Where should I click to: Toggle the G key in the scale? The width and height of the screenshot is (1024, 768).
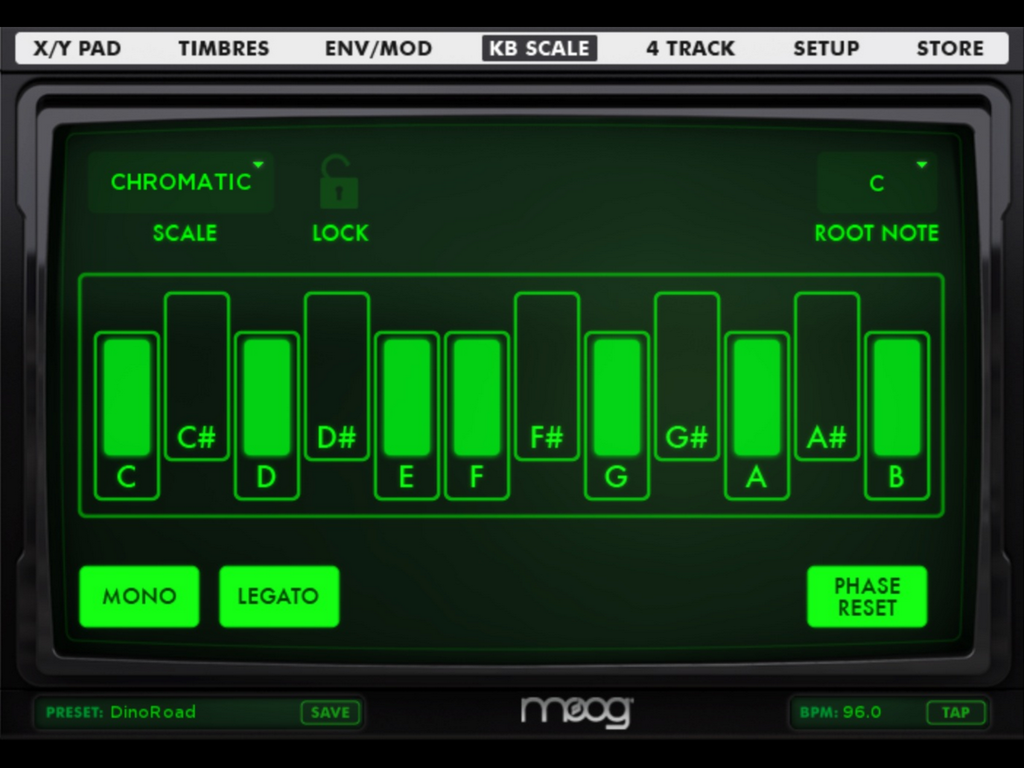(616, 416)
